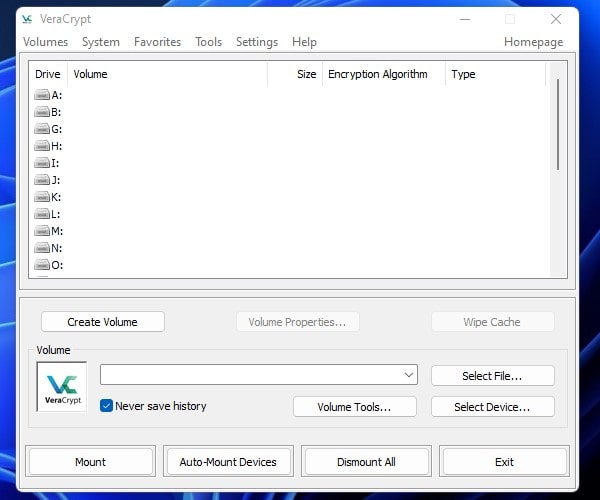
Task: Select the A: drive icon
Action: pyautogui.click(x=42, y=94)
